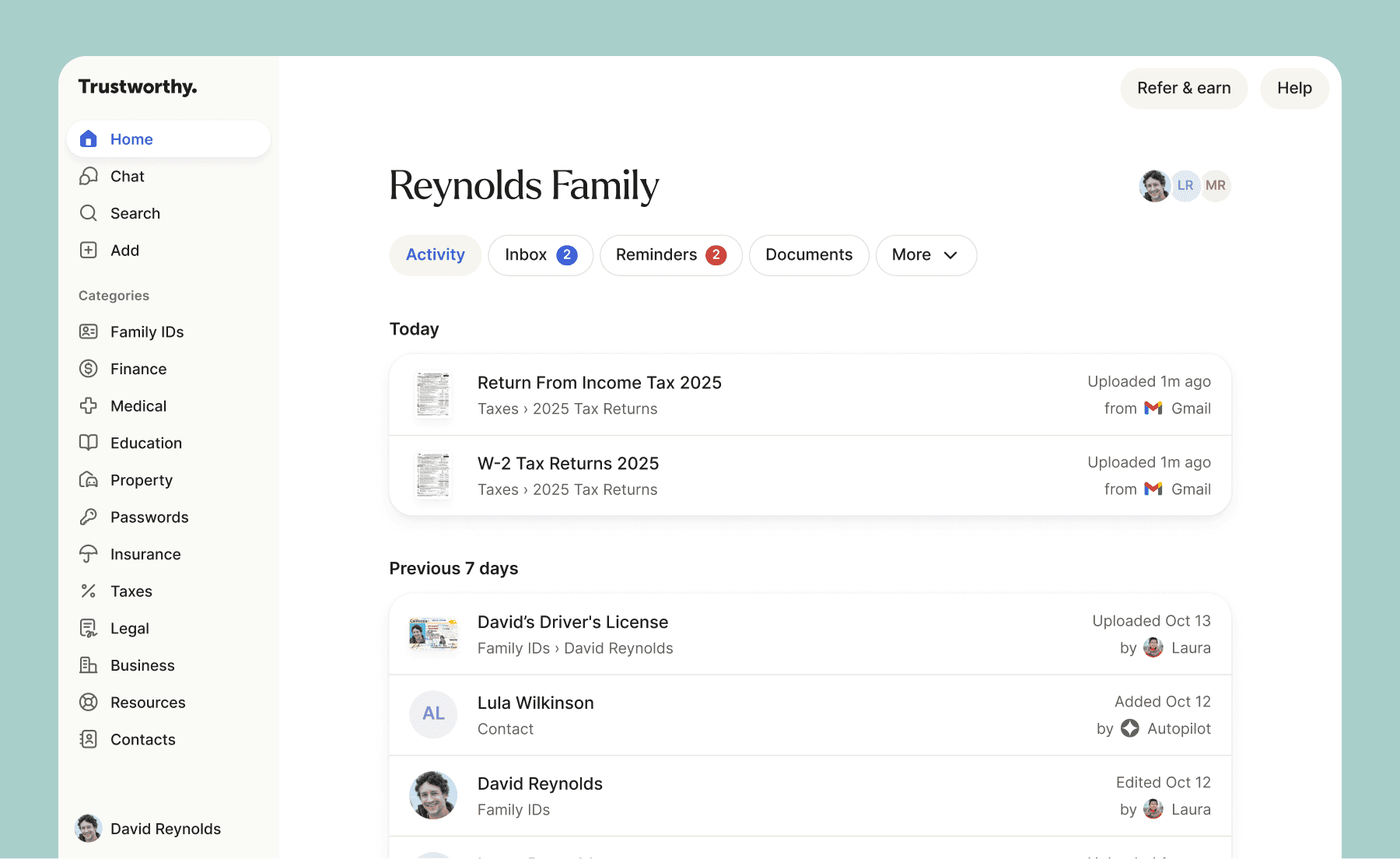This screenshot has height=859, width=1400.
Task: Open the Help button
Action: tap(1293, 88)
